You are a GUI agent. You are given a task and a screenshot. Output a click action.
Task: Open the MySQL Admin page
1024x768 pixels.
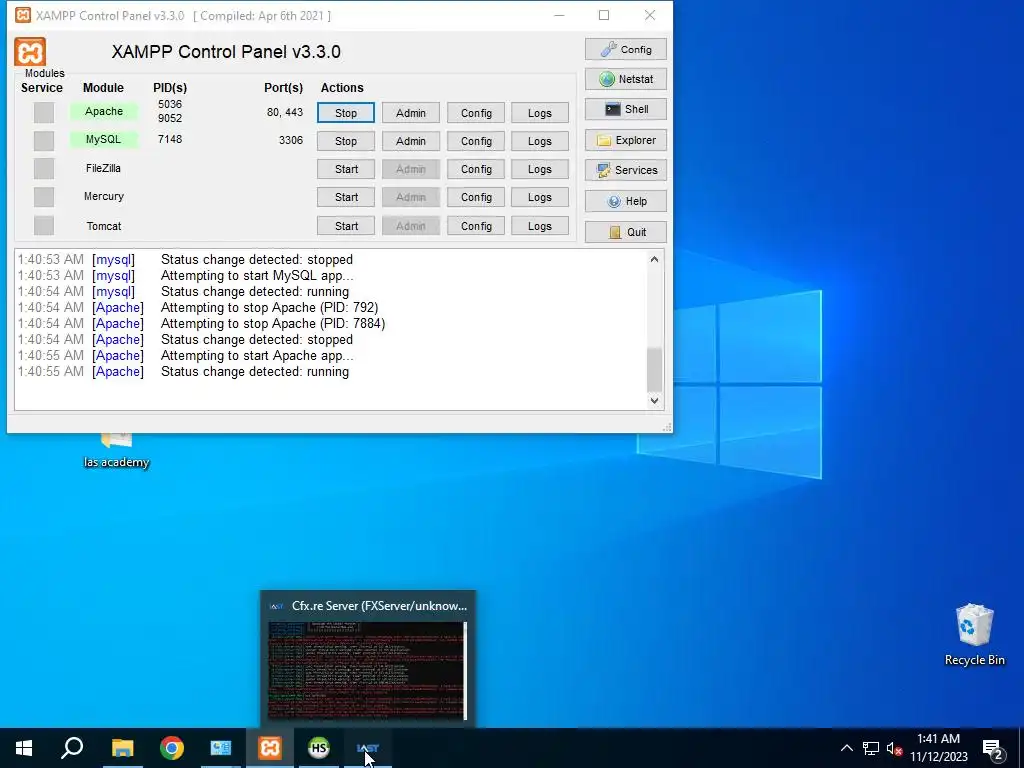411,141
